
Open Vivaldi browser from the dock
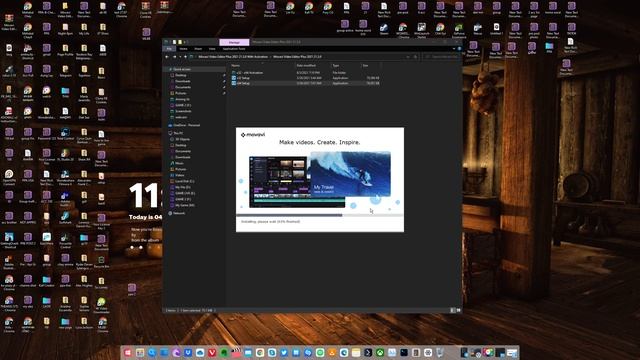[212, 353]
